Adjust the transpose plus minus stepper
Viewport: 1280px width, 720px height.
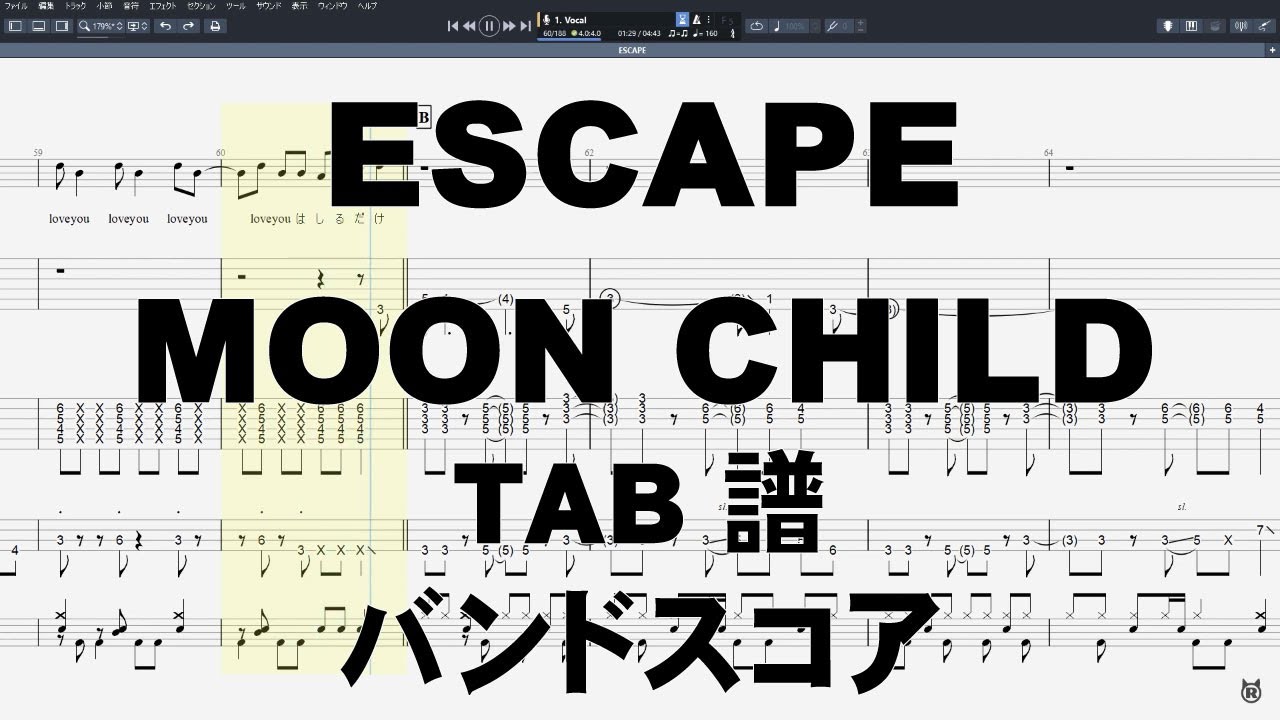[861, 26]
